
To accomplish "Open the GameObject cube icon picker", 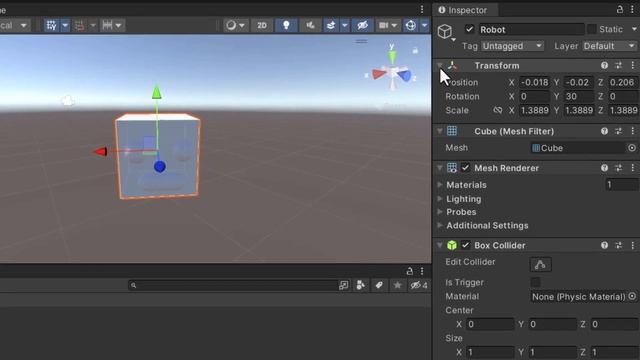I will [445, 31].
